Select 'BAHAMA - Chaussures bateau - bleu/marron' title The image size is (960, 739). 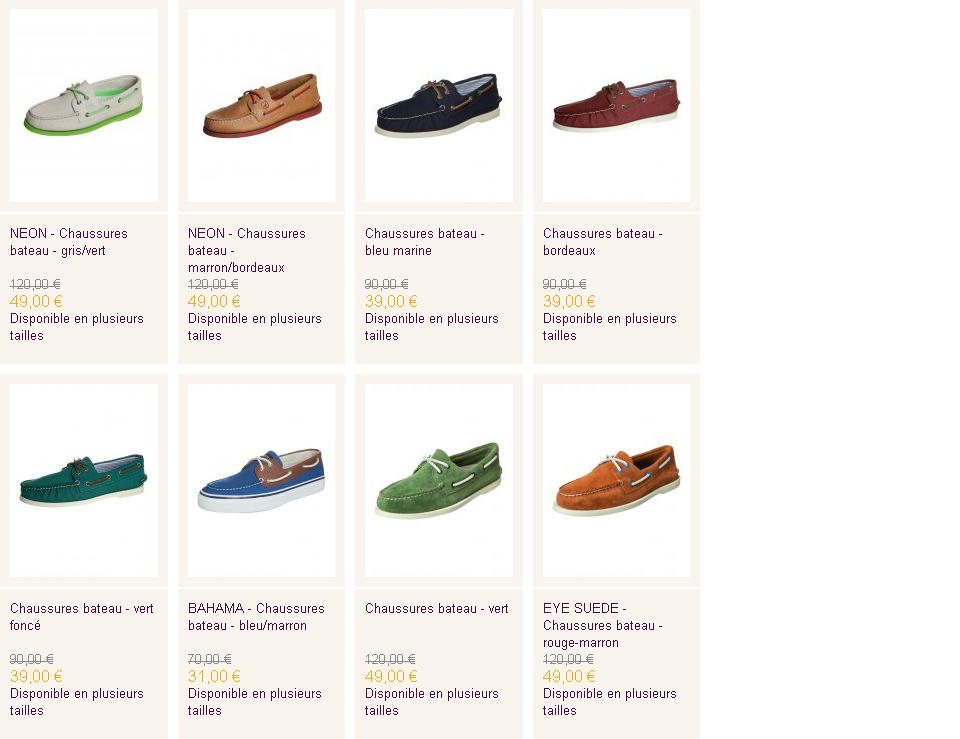coord(256,617)
